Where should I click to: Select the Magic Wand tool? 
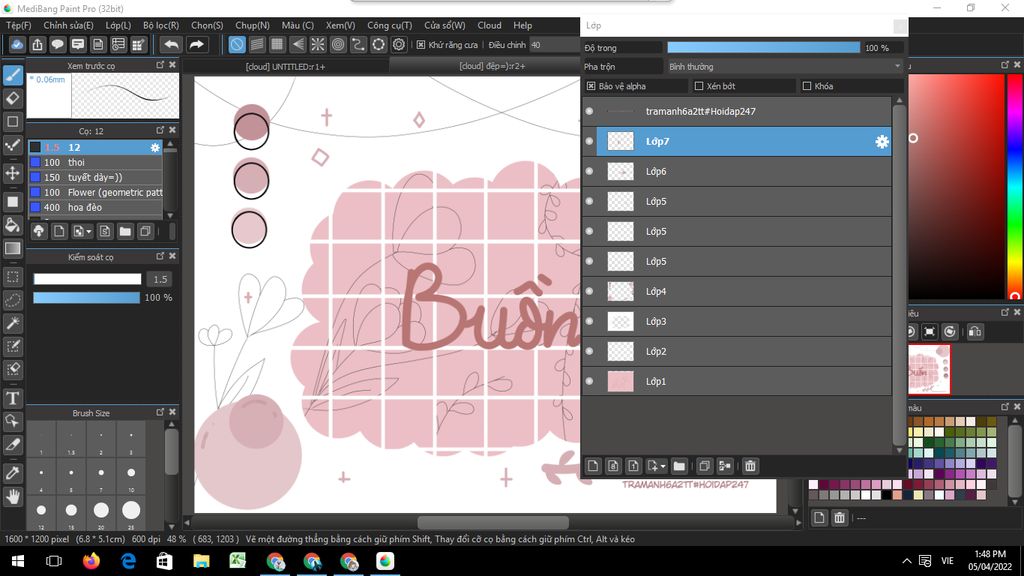13,323
